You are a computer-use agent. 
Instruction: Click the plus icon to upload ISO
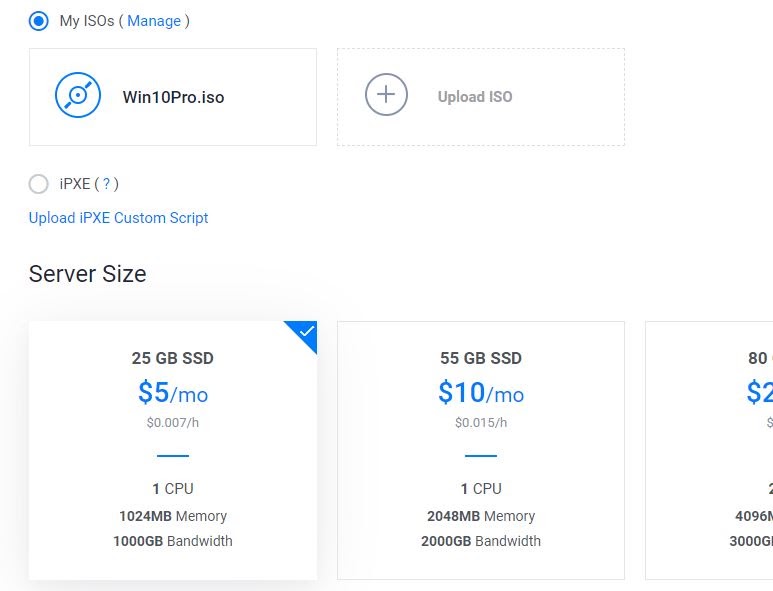386,95
